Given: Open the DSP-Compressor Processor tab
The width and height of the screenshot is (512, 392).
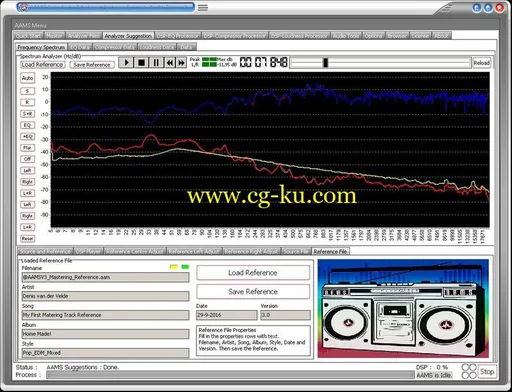Looking at the screenshot, I should [x=235, y=36].
